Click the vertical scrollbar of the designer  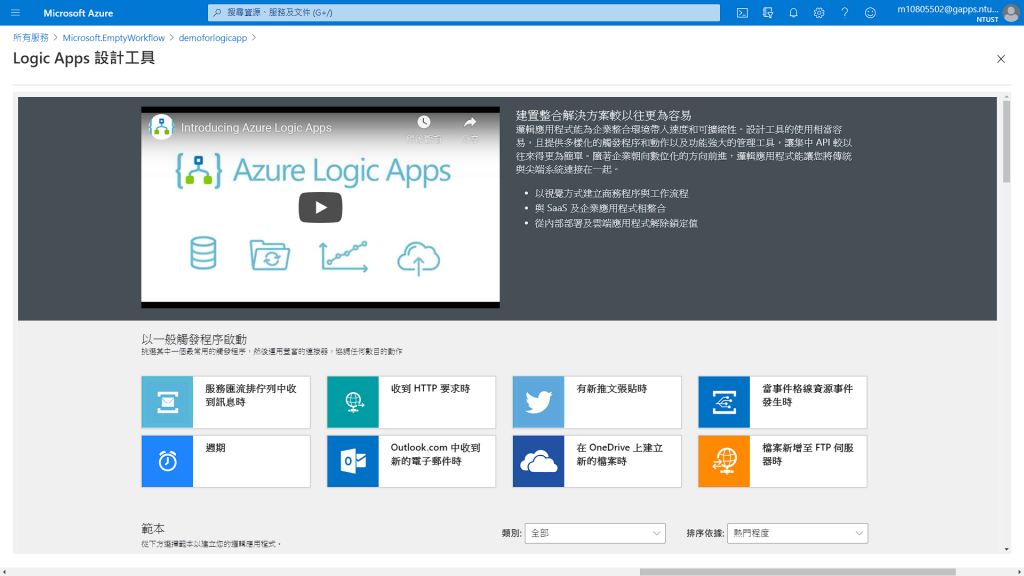(1006, 142)
